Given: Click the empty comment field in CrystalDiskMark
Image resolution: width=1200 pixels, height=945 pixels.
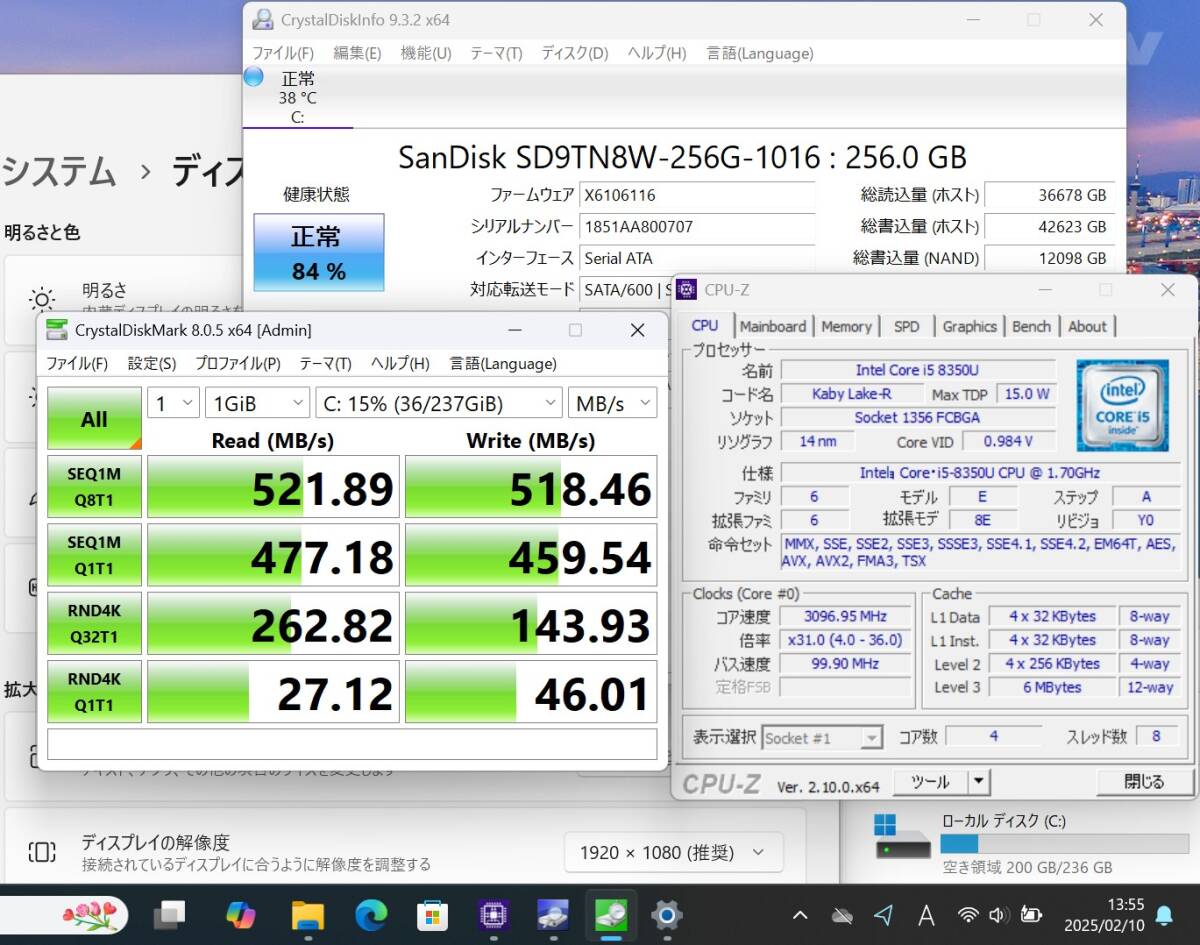Looking at the screenshot, I should 352,744.
